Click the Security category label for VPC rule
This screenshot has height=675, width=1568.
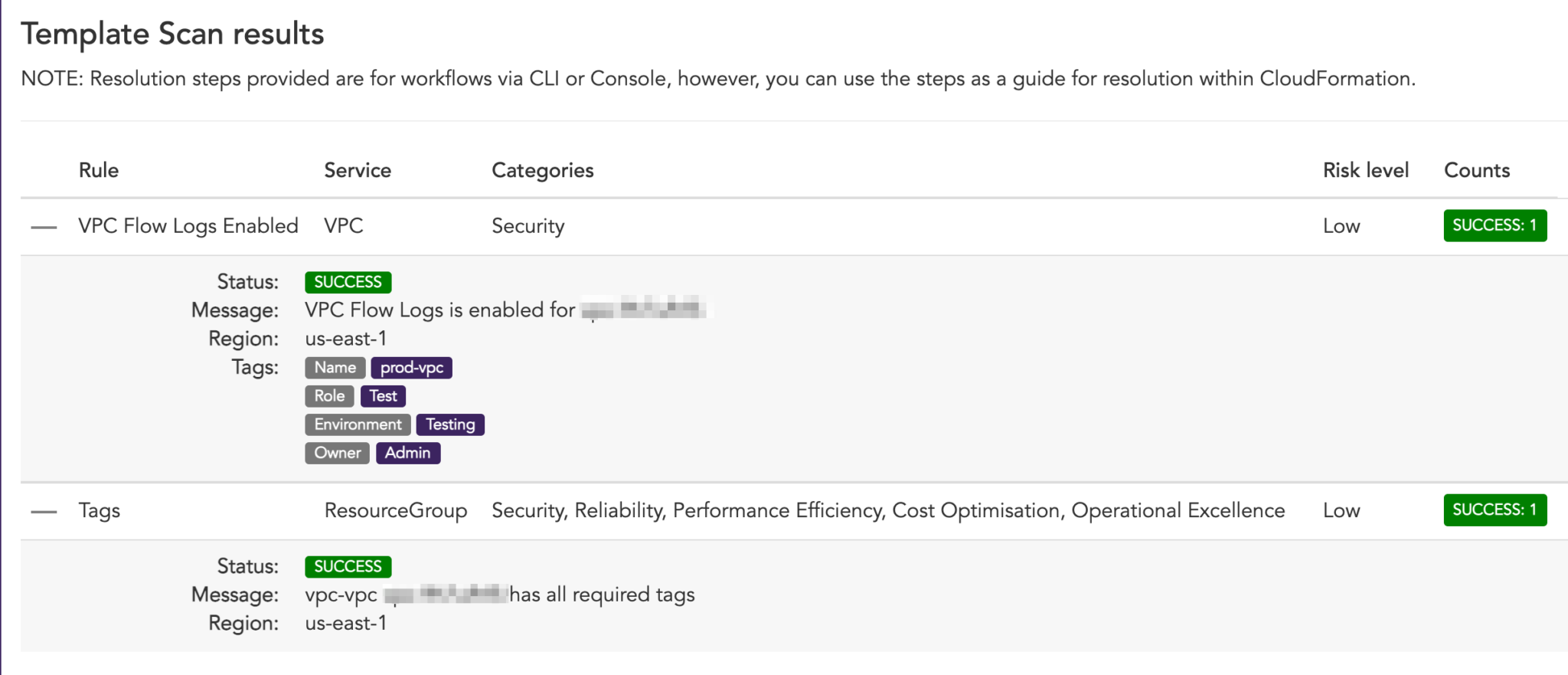pos(528,225)
